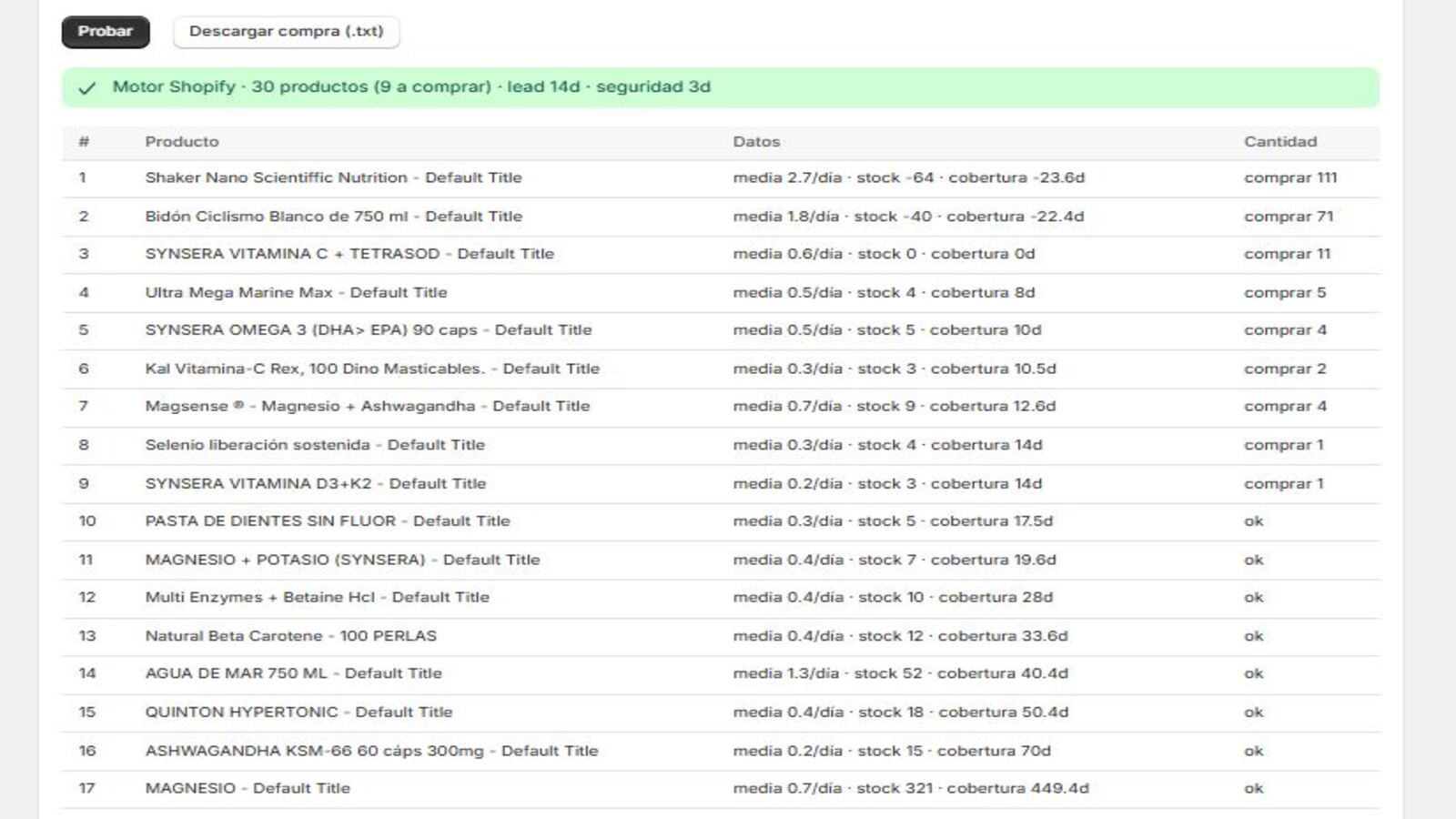This screenshot has height=819, width=1456.
Task: Select ASHWAGANDHA KSM-66 60 cáps product
Action: pos(371,752)
